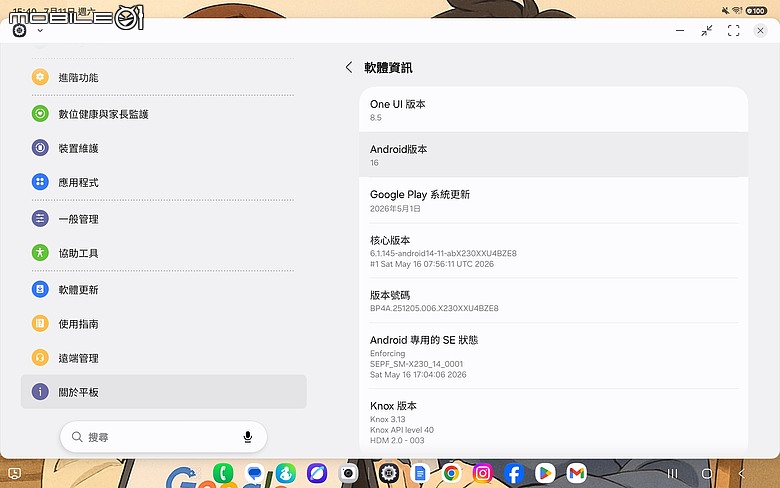Open Messages app in taskbar
This screenshot has width=780, height=488.
point(255,473)
